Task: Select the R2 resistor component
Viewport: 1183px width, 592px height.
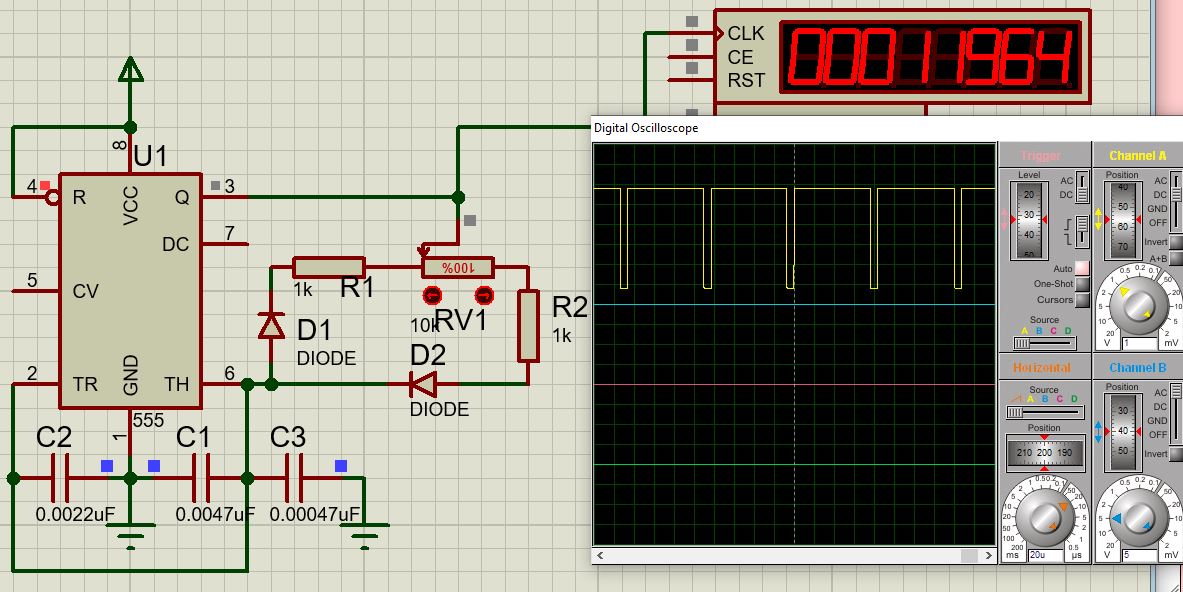Action: (529, 325)
